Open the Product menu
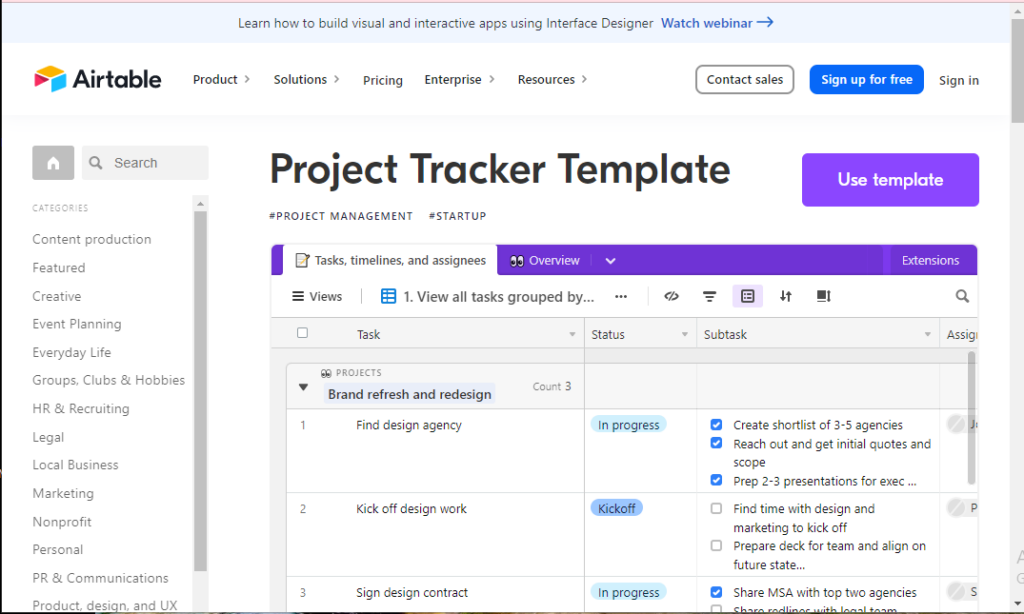 (221, 80)
